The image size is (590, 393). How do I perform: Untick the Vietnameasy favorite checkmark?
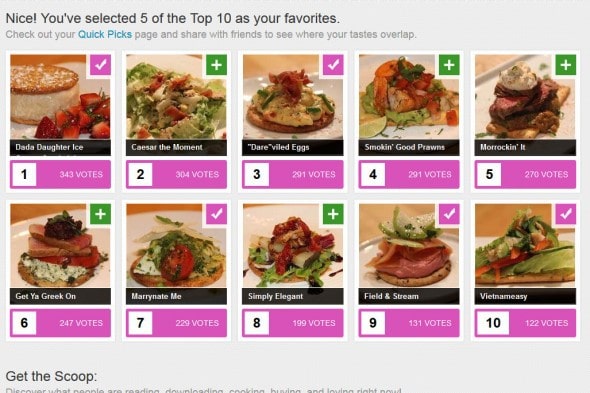[x=566, y=214]
